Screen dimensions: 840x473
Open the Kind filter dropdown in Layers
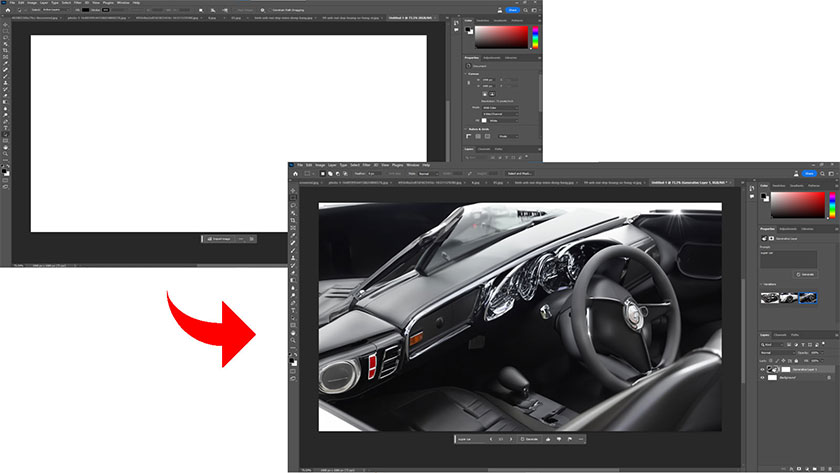(771, 344)
